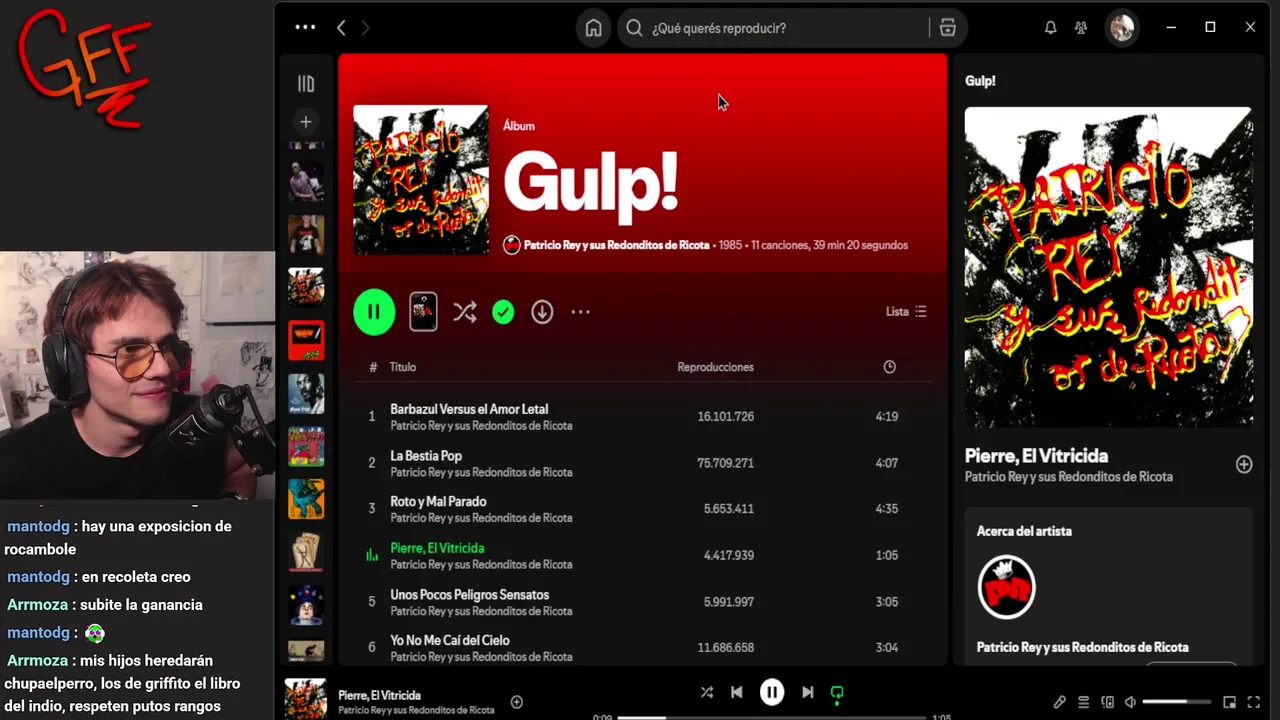Open more options for Gulp! album

580,312
